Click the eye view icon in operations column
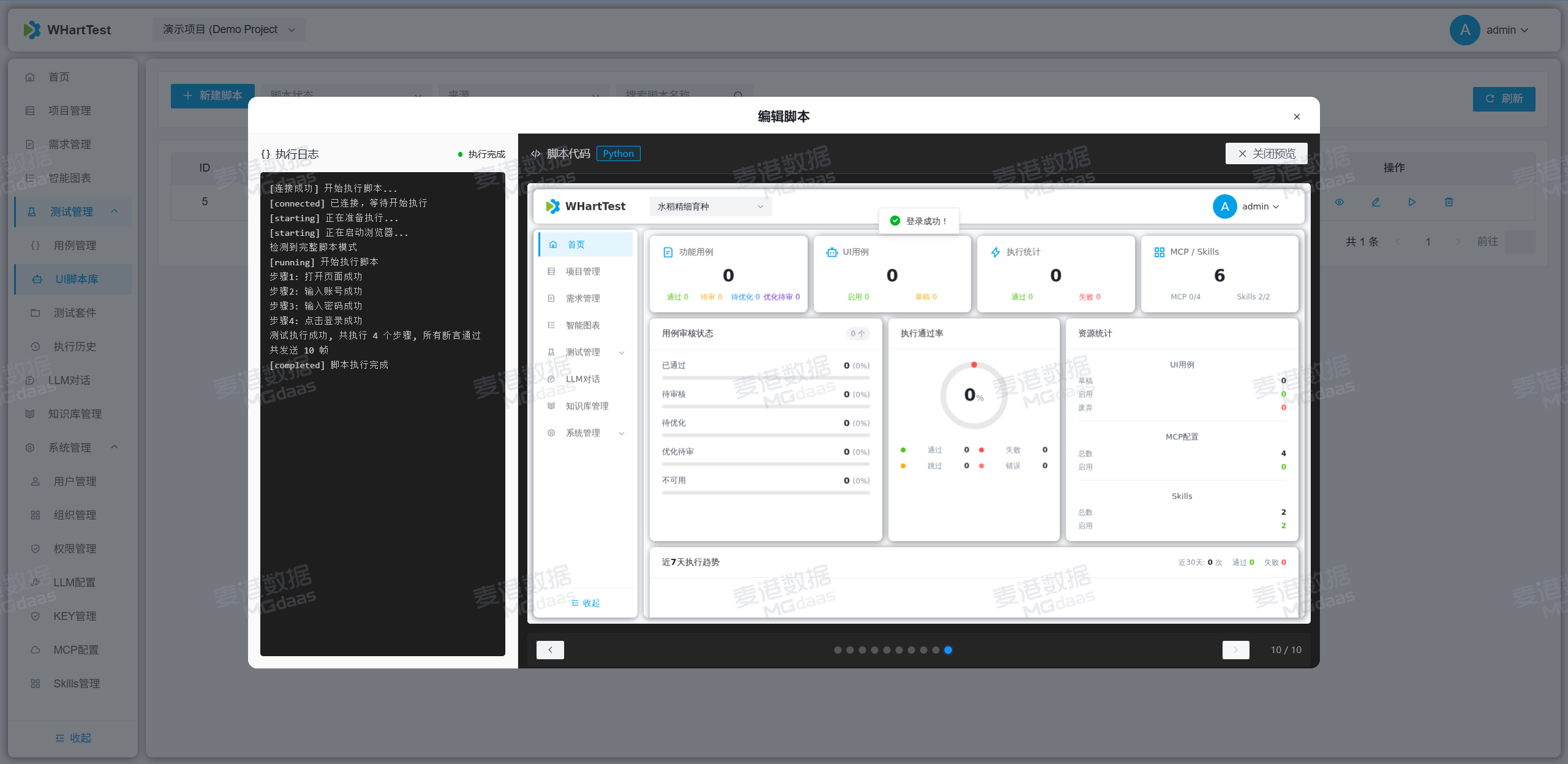 click(x=1339, y=202)
